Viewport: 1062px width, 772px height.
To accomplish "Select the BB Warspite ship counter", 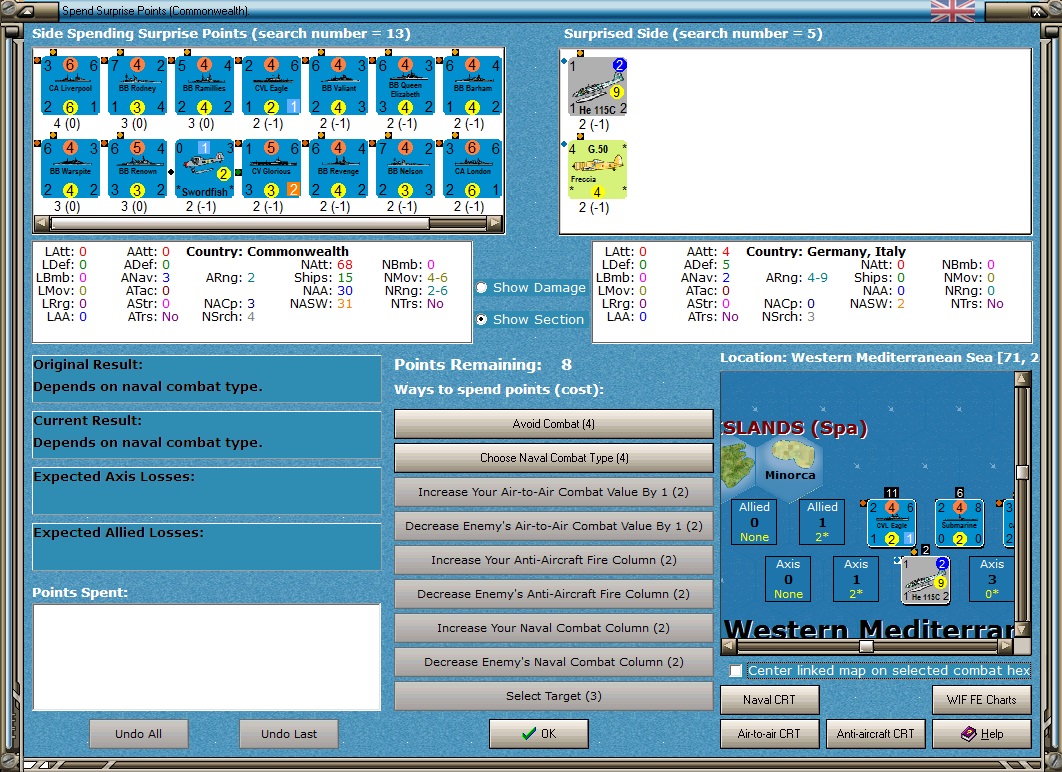I will point(70,169).
